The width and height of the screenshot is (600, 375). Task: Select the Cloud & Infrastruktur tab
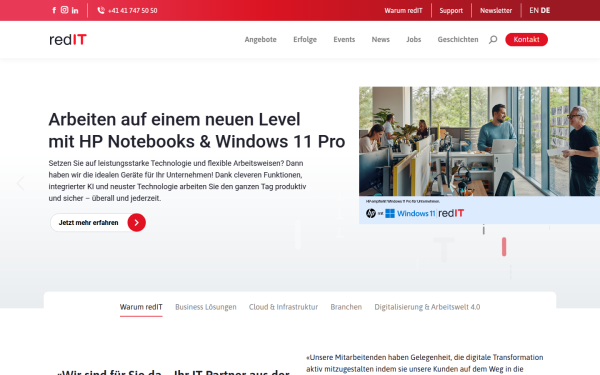pos(283,307)
